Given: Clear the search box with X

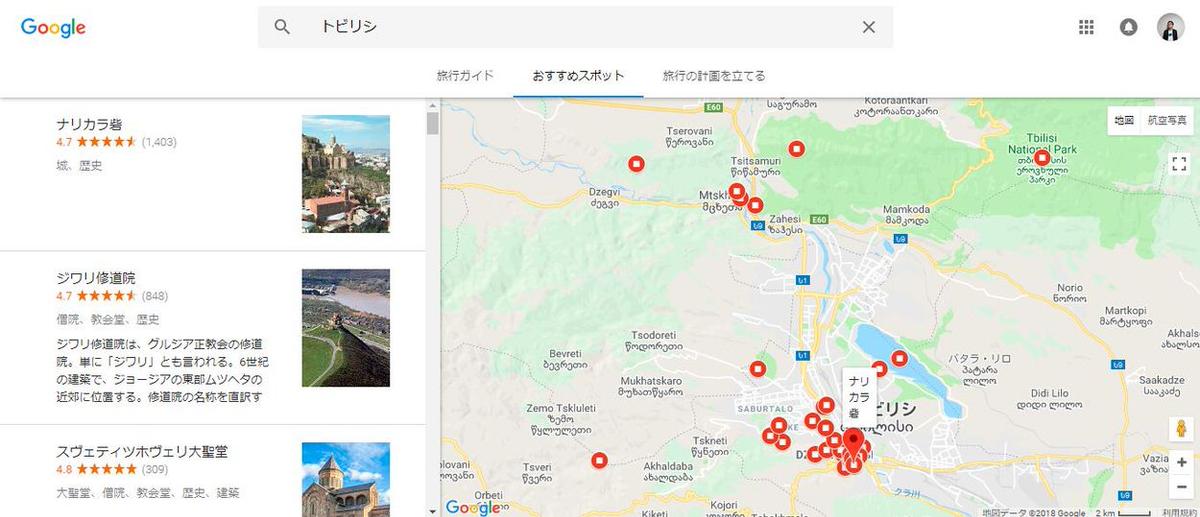Looking at the screenshot, I should coord(868,27).
